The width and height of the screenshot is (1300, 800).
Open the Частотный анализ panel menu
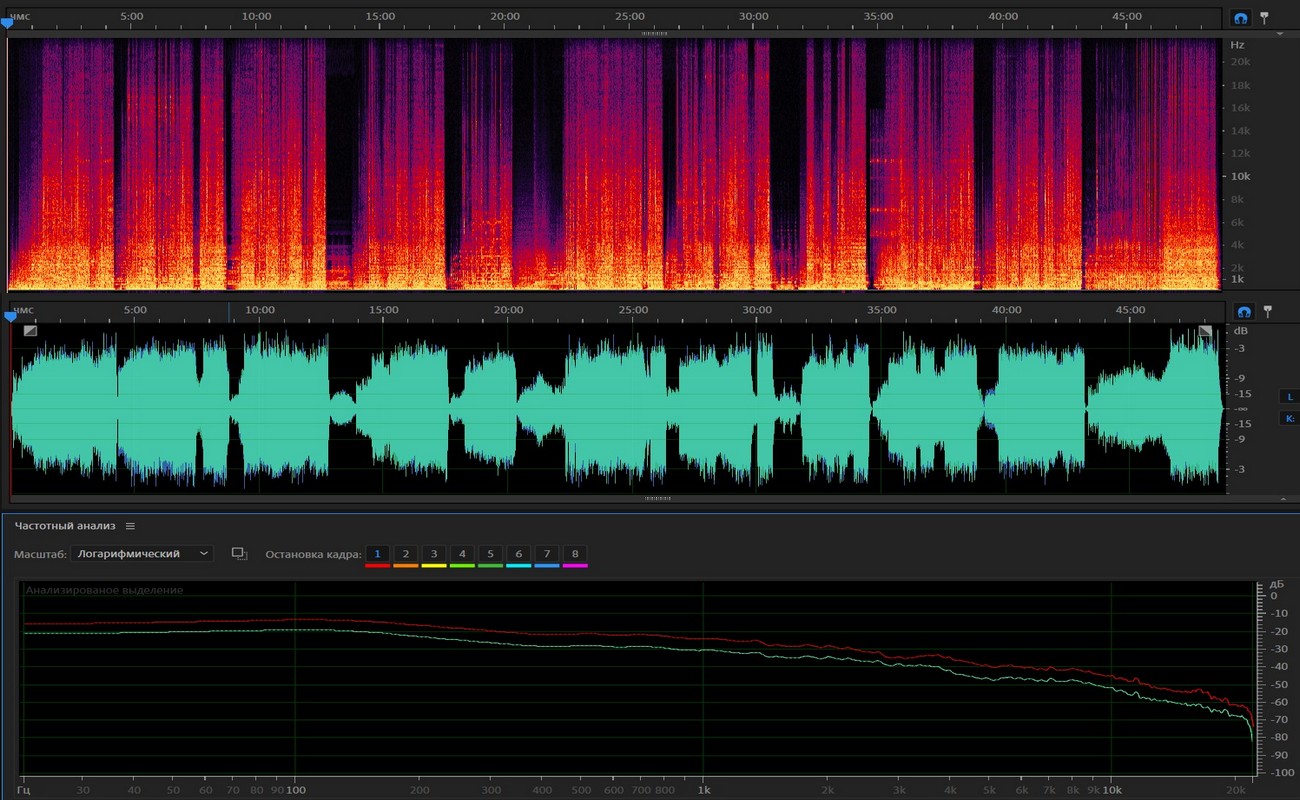130,526
